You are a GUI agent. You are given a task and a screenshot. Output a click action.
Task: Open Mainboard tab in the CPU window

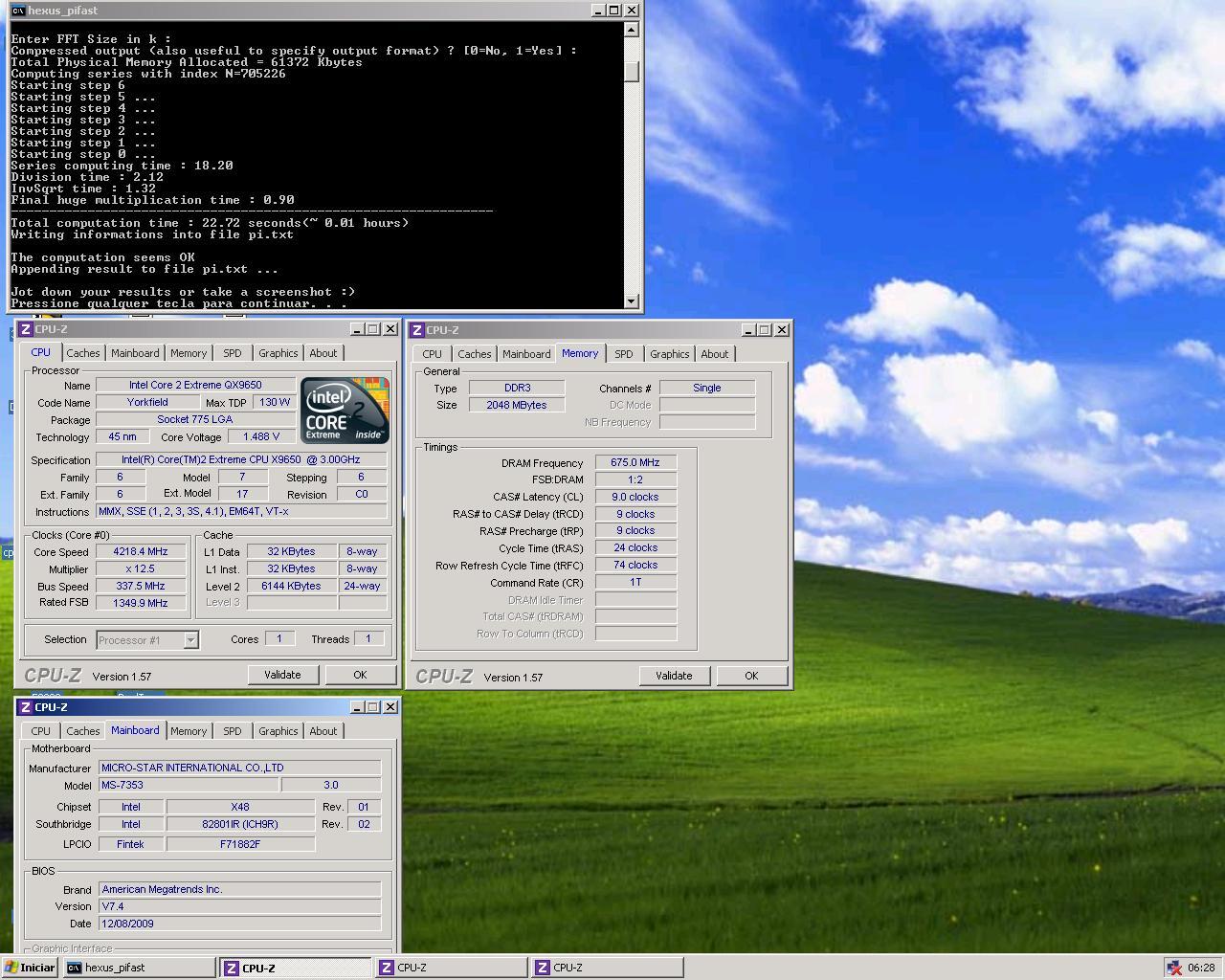point(135,353)
